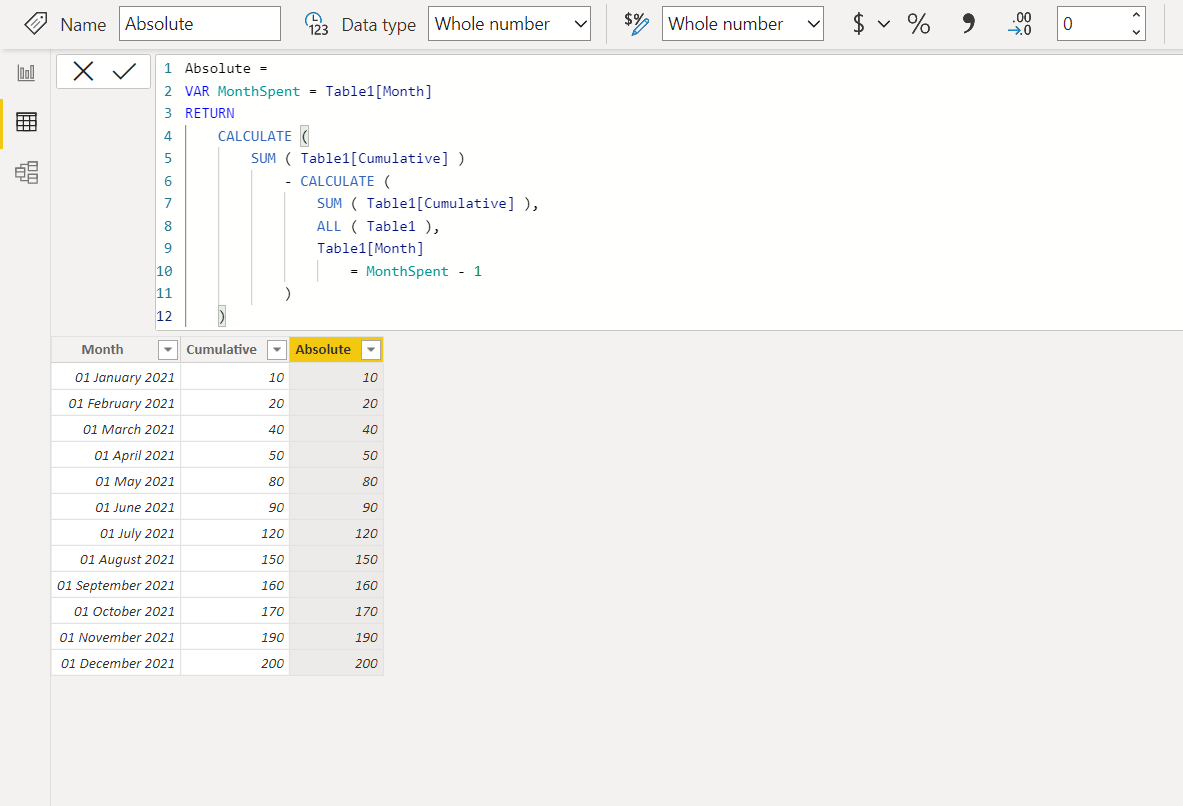The width and height of the screenshot is (1183, 806).
Task: Click Absolute value 120 for July
Action: [336, 533]
